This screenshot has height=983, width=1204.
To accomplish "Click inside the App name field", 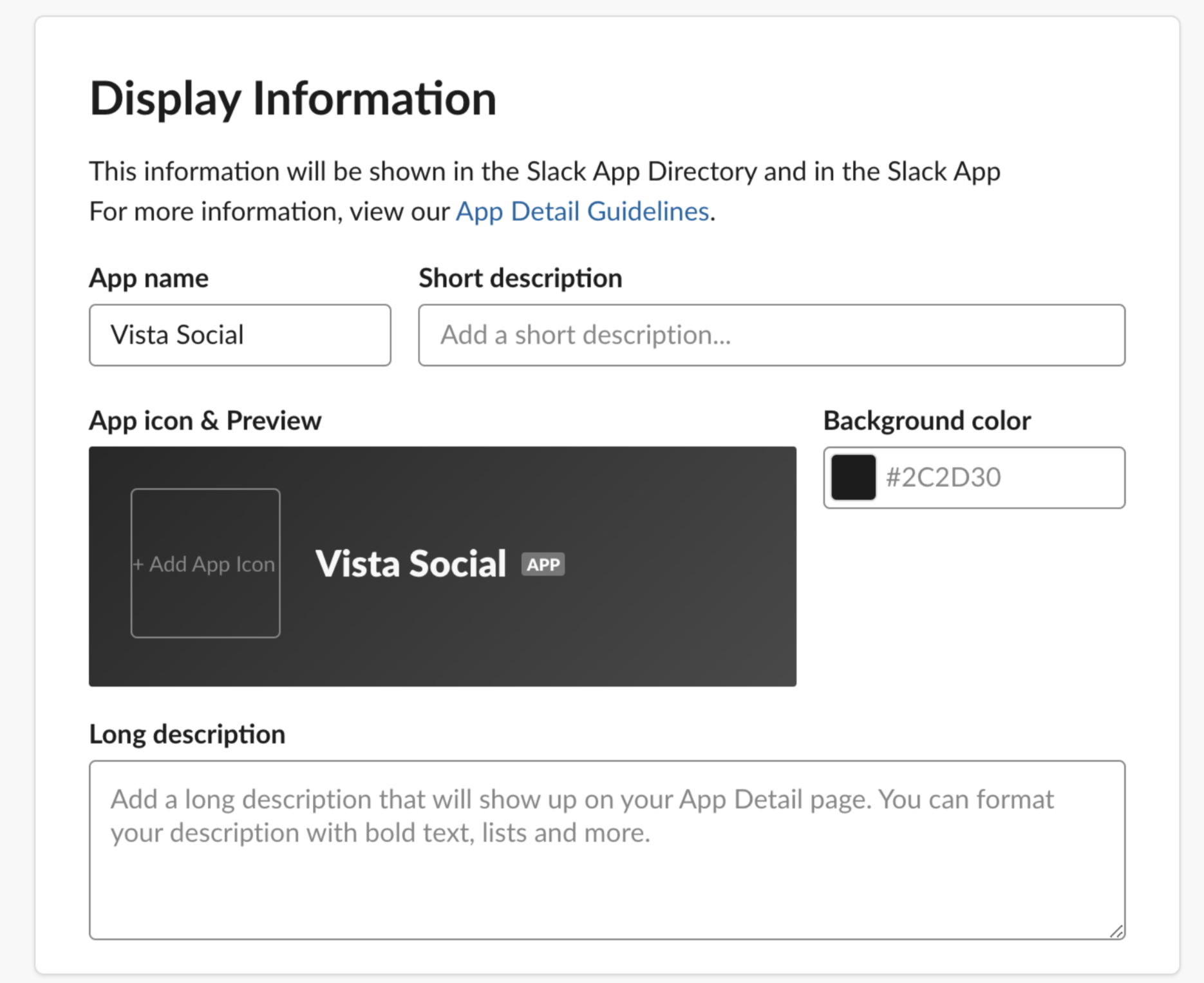I will (240, 335).
